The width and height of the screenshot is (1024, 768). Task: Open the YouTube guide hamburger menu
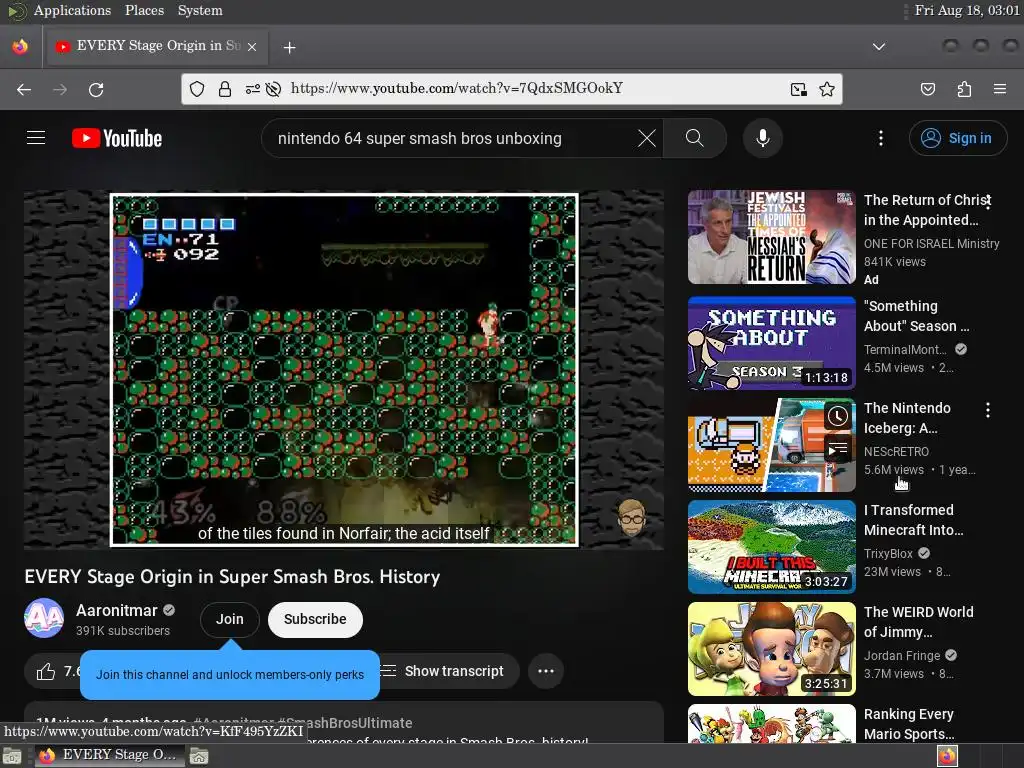[x=36, y=138]
